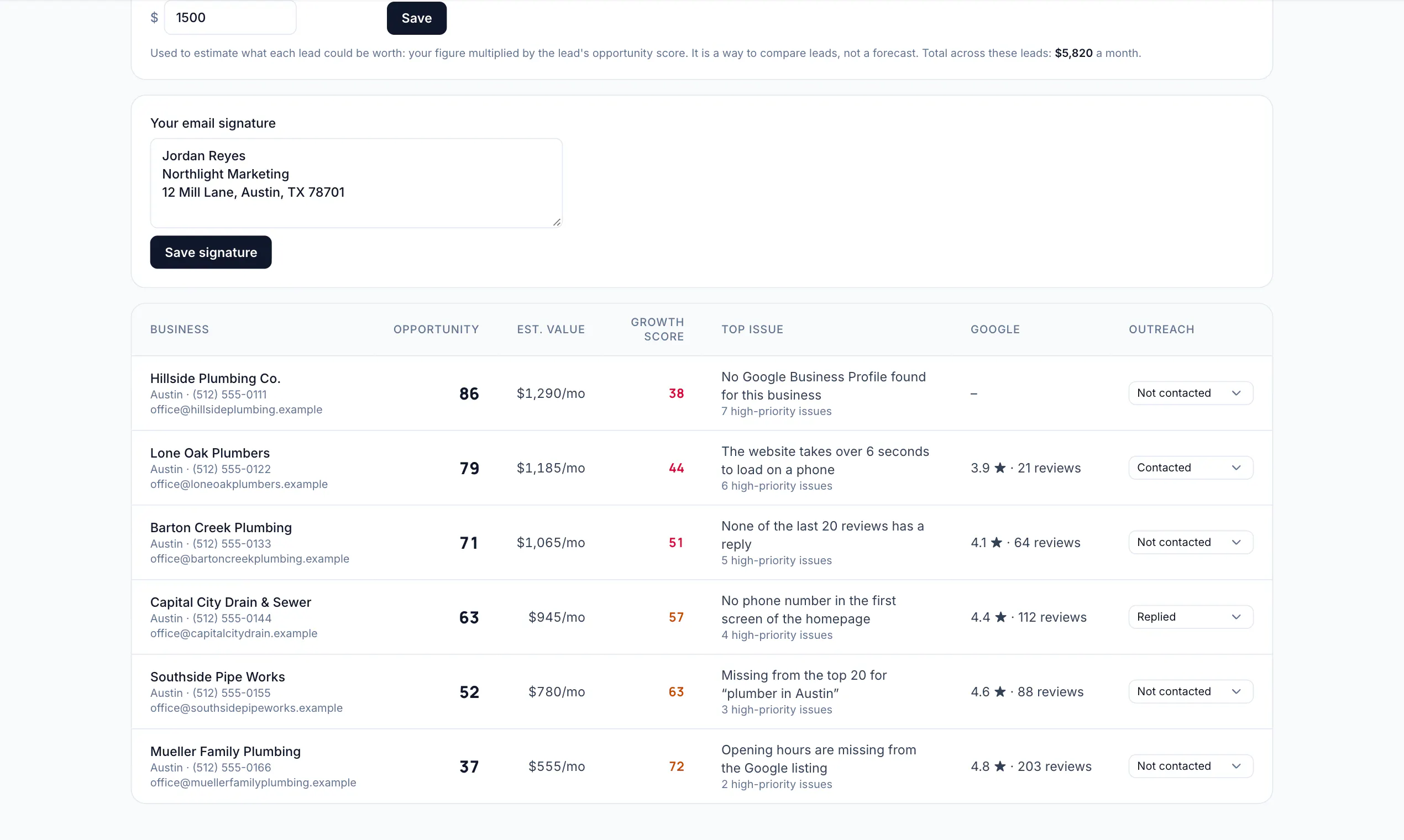Click the Save signature button
The width and height of the screenshot is (1404, 840).
pyautogui.click(x=211, y=252)
